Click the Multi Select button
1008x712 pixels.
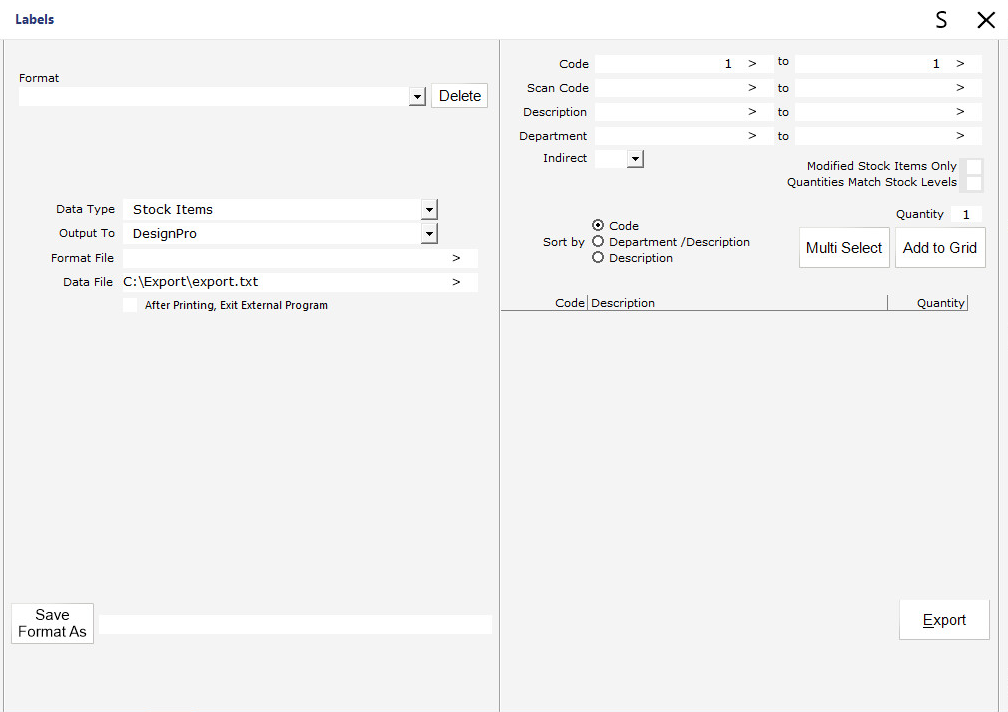[x=844, y=247]
